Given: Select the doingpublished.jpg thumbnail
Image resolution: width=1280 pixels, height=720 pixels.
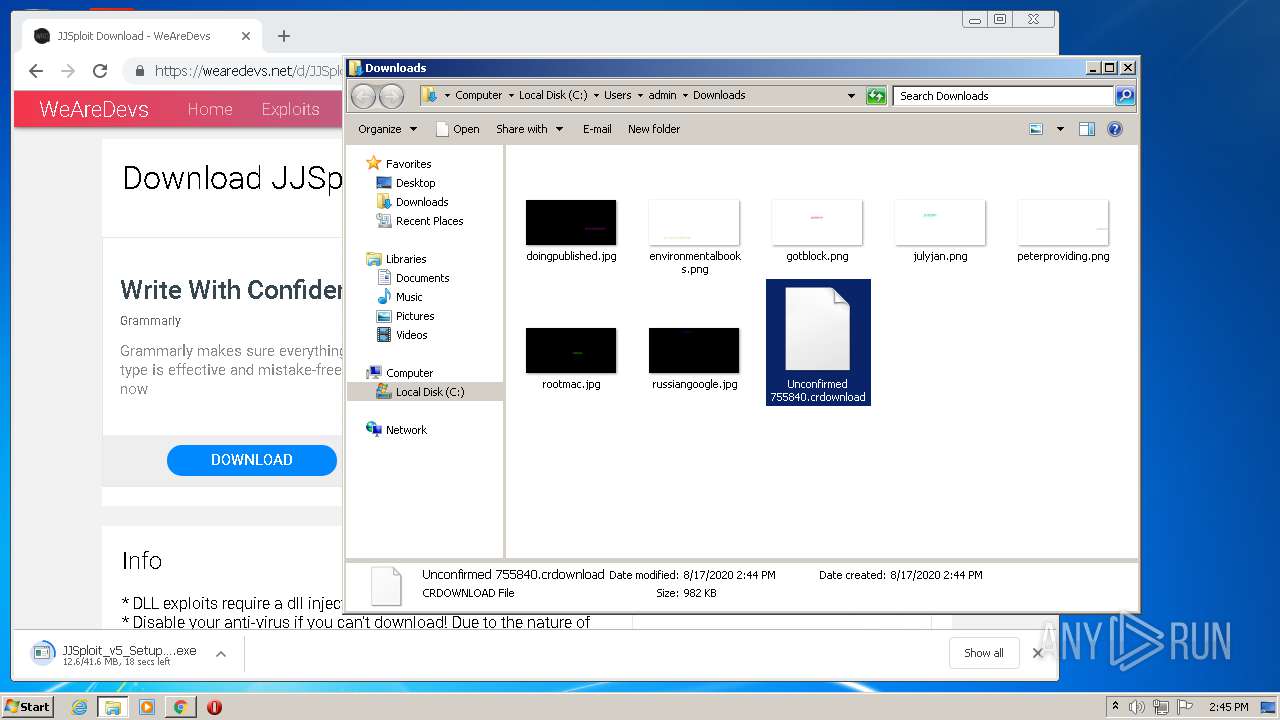Looking at the screenshot, I should (x=571, y=223).
